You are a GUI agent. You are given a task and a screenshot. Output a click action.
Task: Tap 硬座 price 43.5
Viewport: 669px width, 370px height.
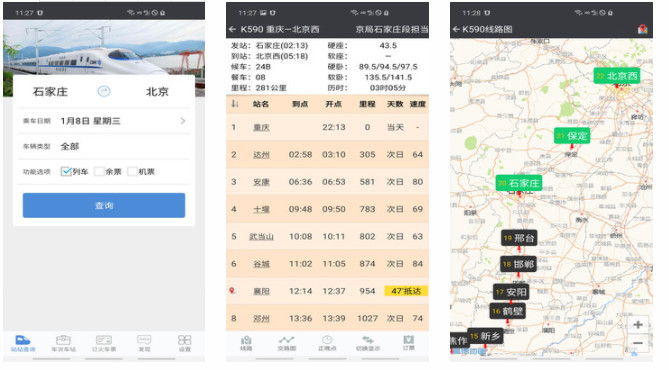388,45
